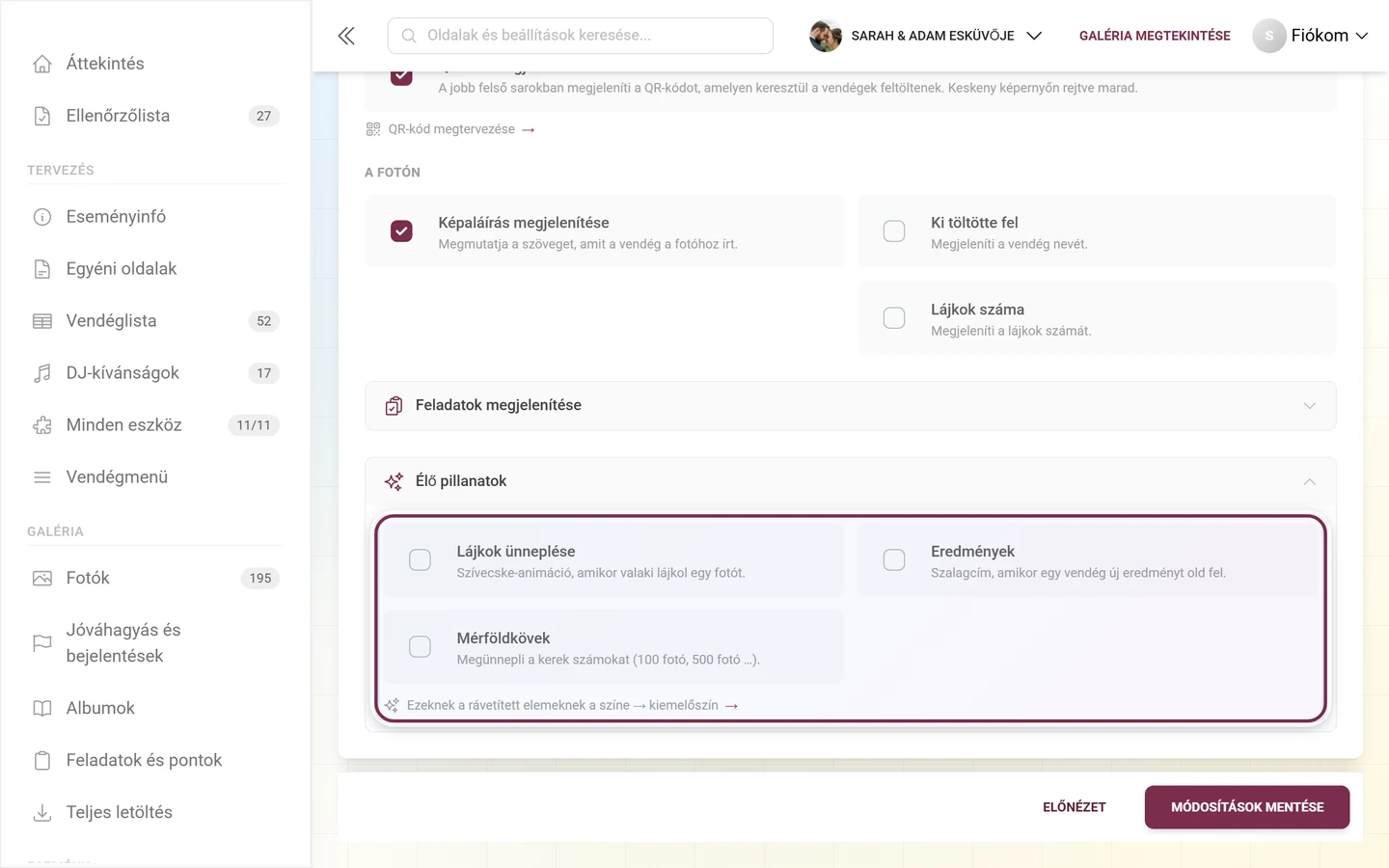Open the Sarah & Adam Esküvője event dropdown
Screen dimensions: 1389x868
[926, 36]
